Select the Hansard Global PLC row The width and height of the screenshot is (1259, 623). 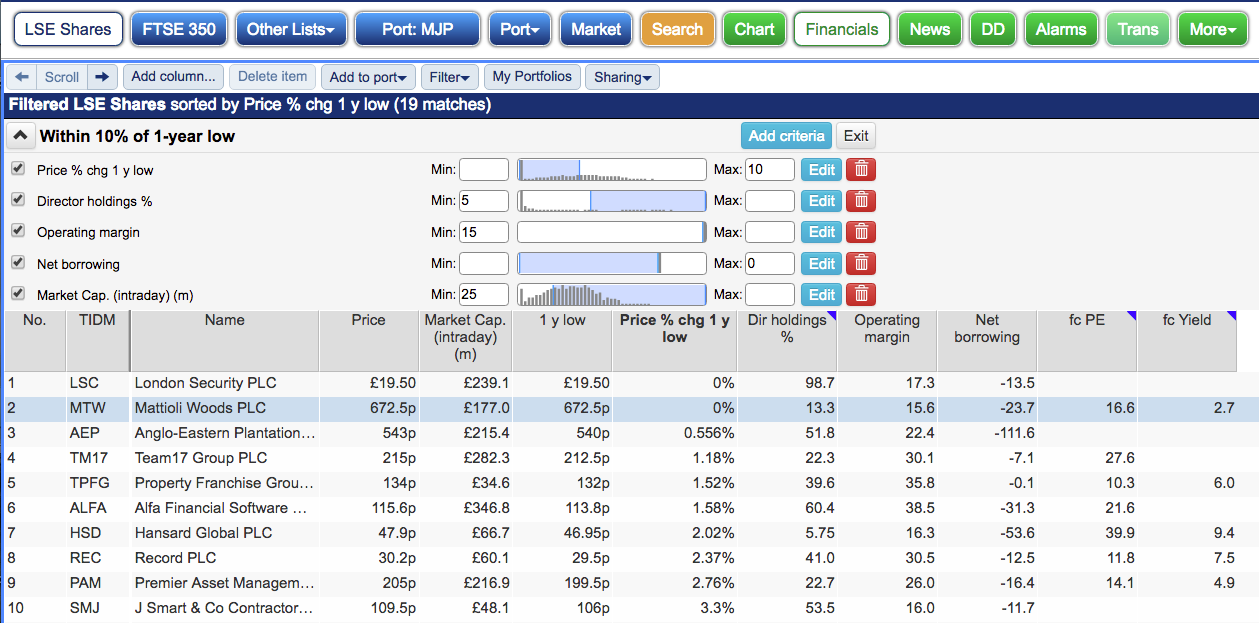(621, 533)
